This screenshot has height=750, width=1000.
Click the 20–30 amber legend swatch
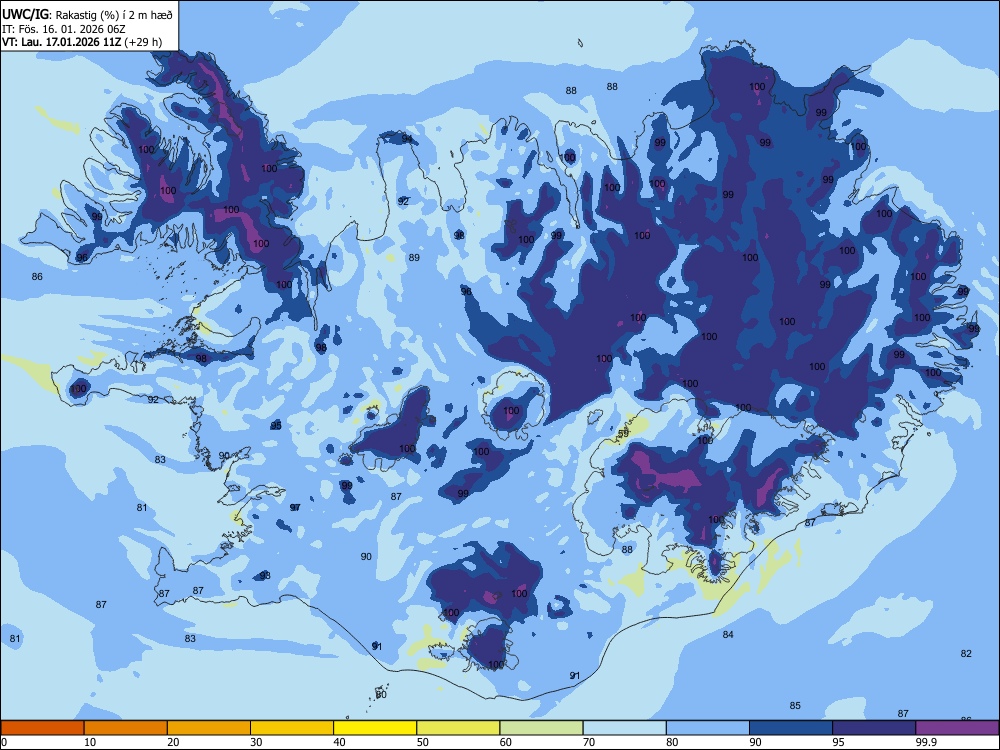click(209, 728)
